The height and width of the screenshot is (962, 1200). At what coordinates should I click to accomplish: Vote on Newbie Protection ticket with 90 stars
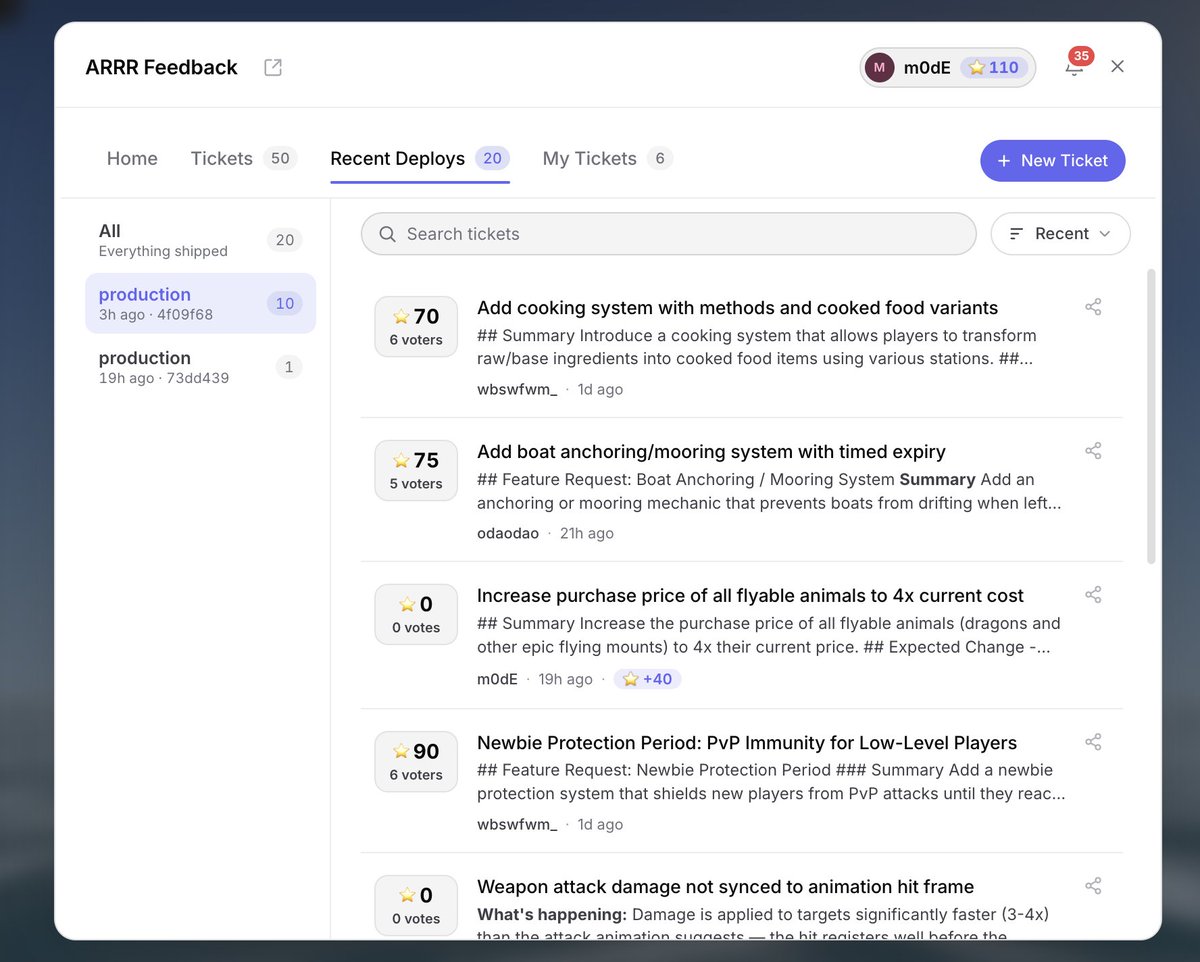(x=416, y=762)
